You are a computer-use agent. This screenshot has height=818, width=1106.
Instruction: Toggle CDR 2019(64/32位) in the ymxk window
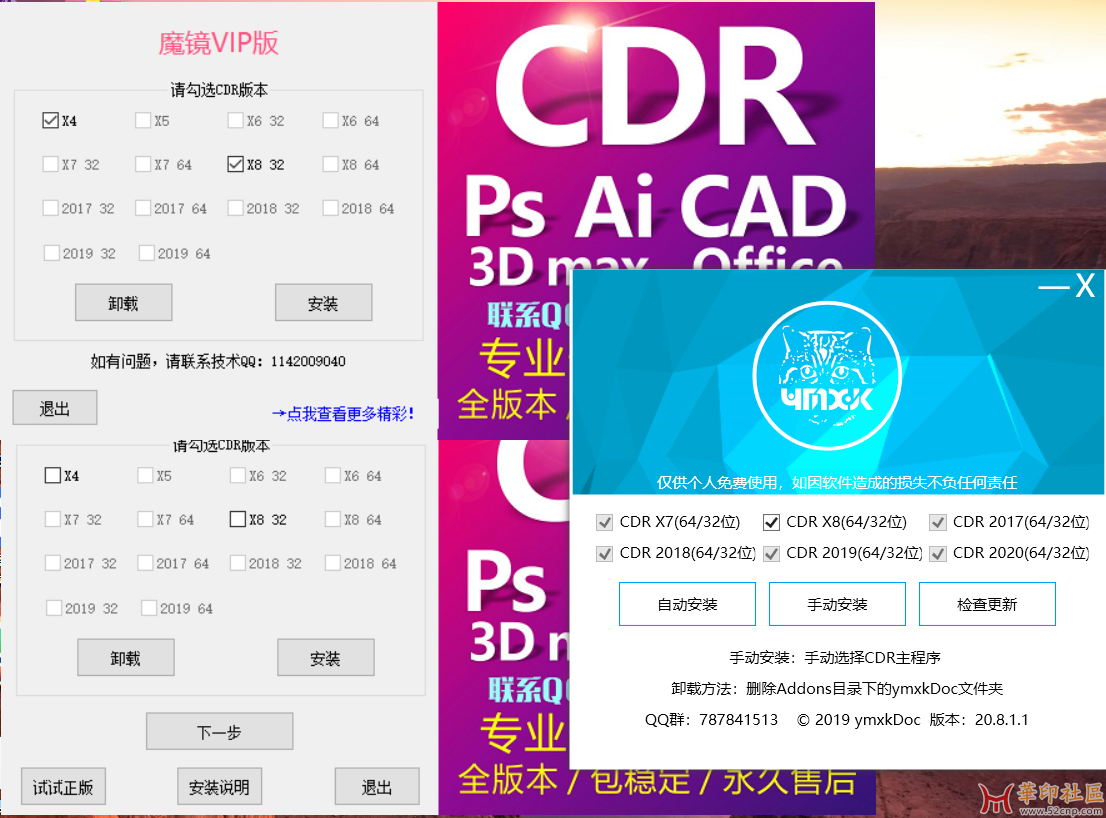pos(771,554)
